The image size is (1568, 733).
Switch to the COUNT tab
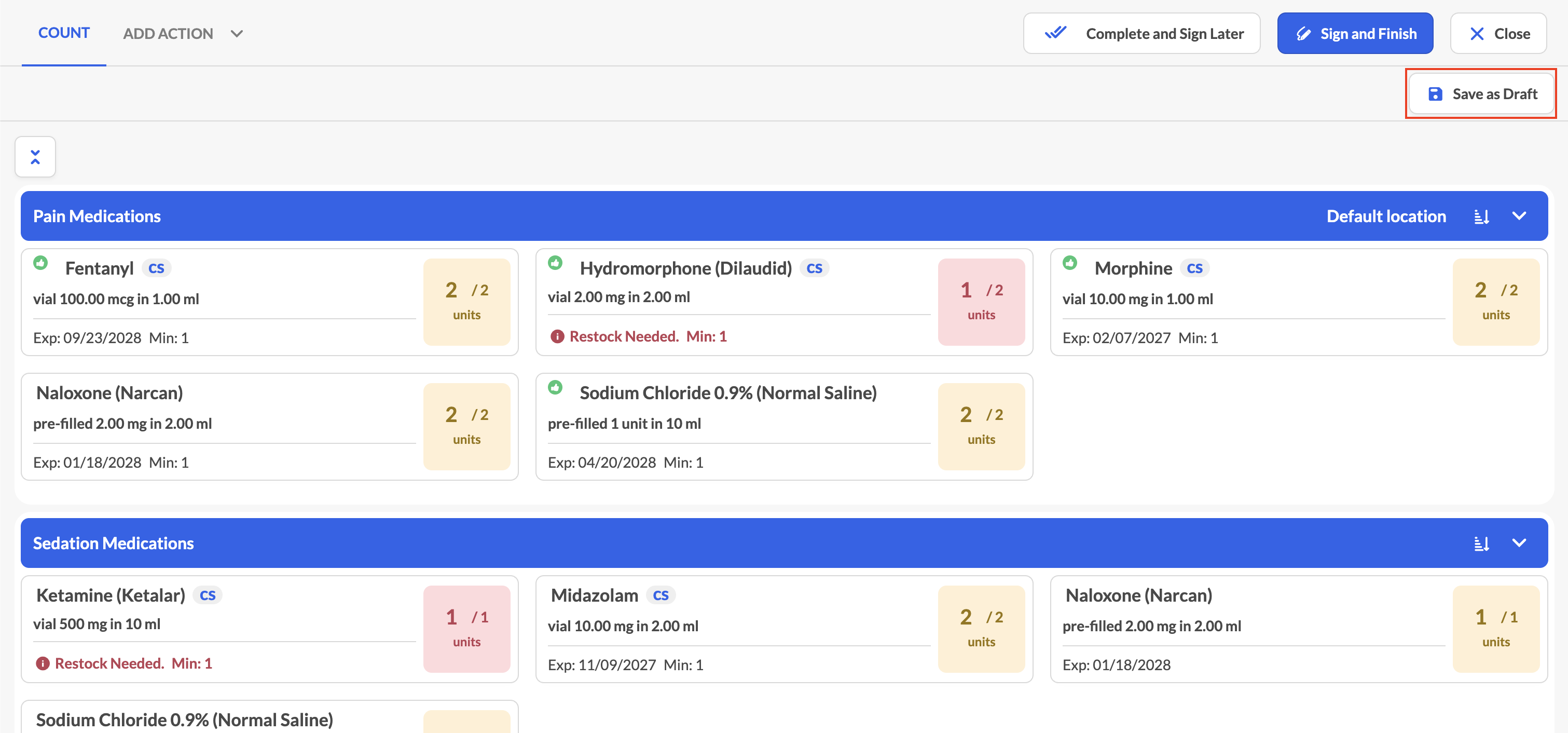tap(64, 33)
